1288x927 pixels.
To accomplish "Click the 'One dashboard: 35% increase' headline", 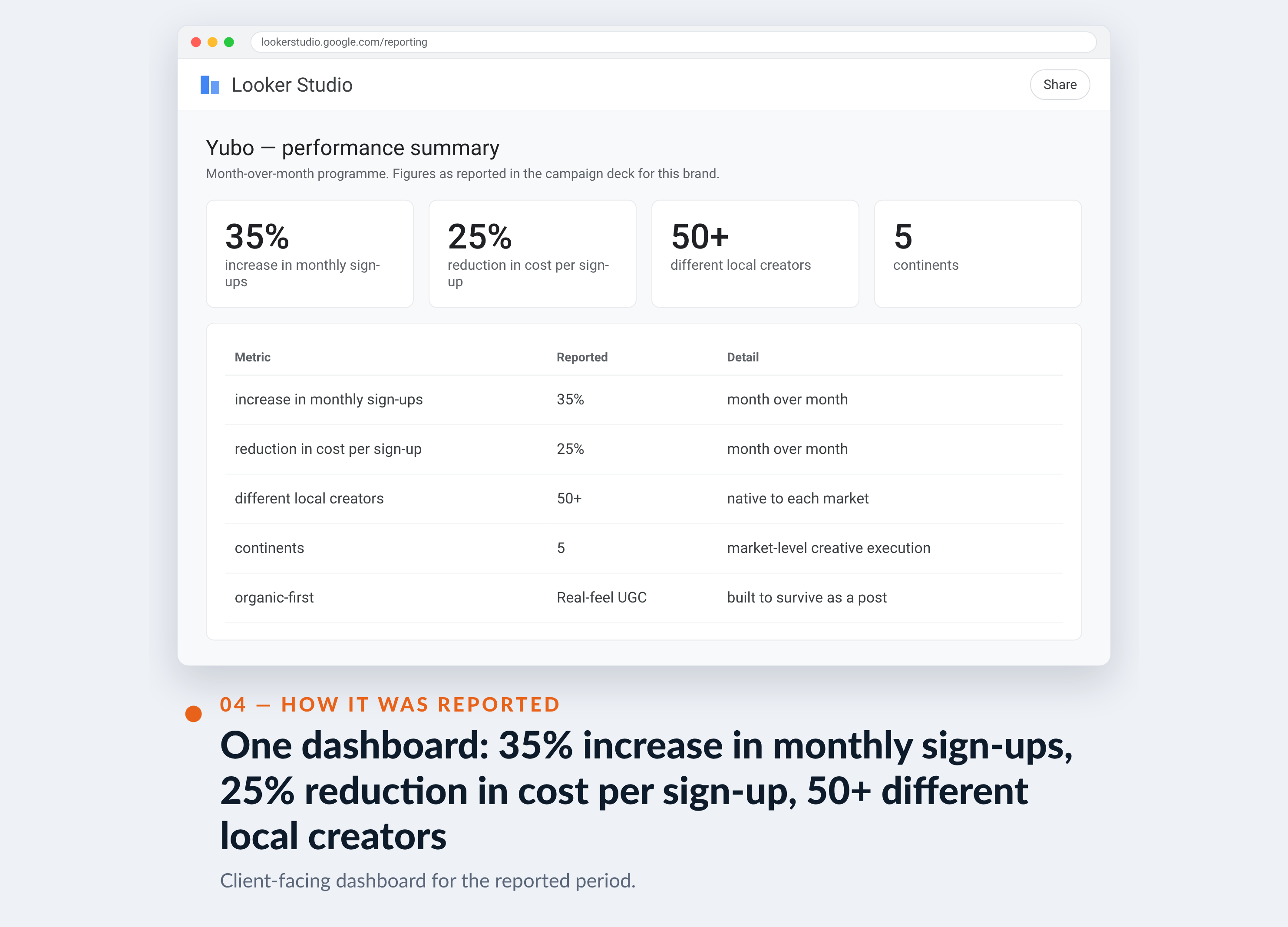I will [646, 791].
